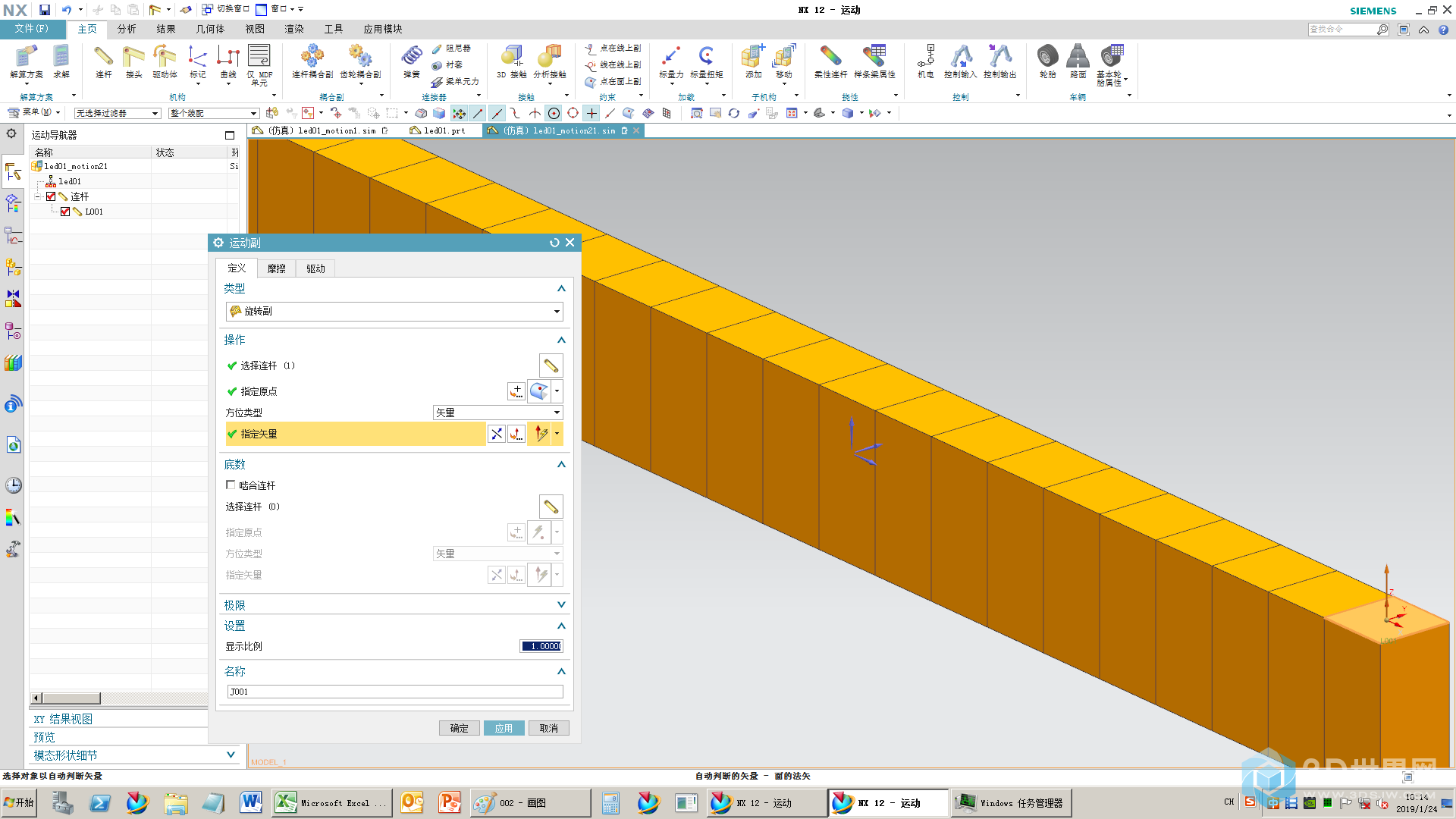
Task: Switch to led01.prt document tab
Action: tap(444, 130)
